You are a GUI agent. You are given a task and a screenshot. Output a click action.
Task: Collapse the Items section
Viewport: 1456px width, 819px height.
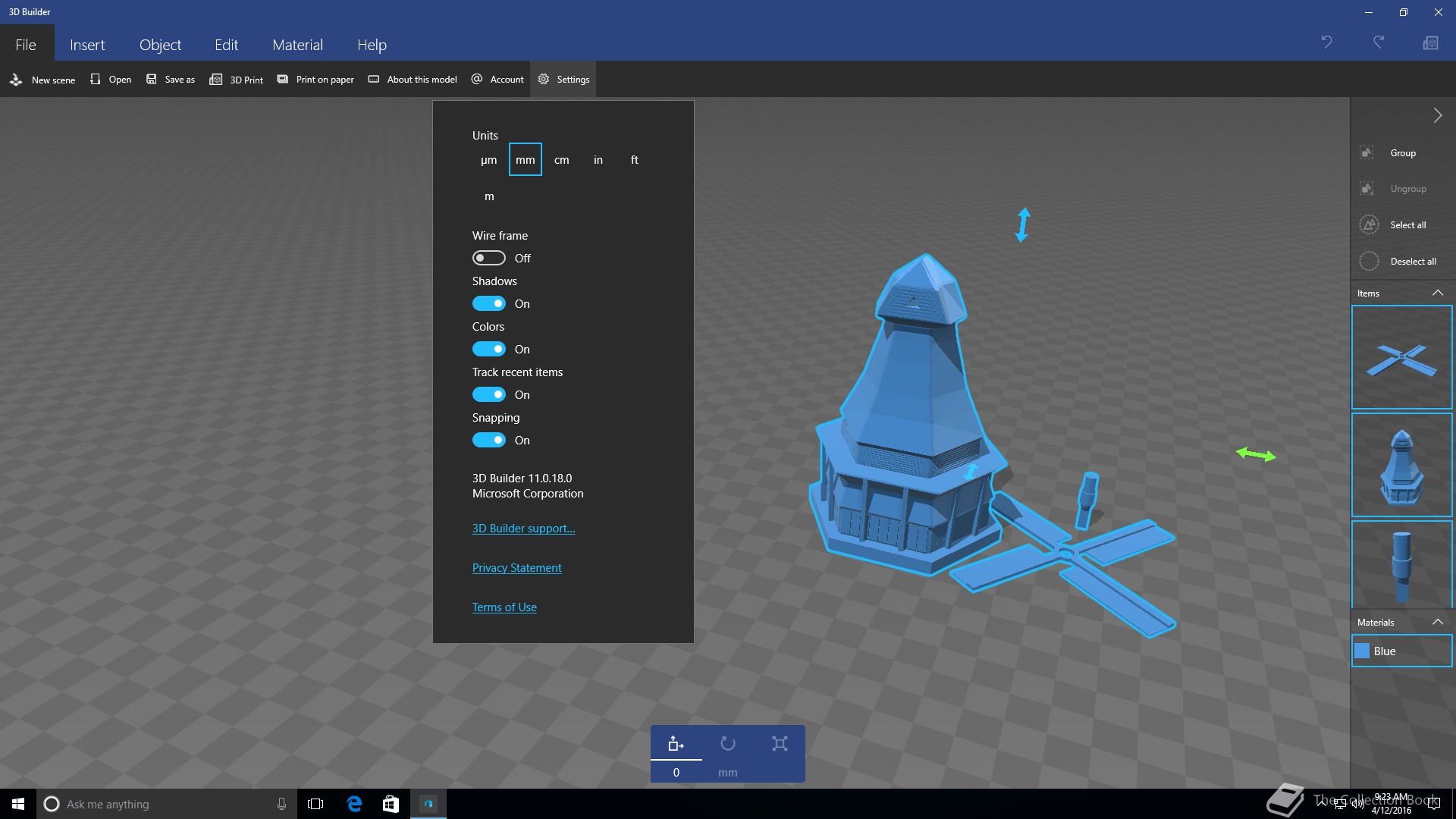pyautogui.click(x=1437, y=293)
